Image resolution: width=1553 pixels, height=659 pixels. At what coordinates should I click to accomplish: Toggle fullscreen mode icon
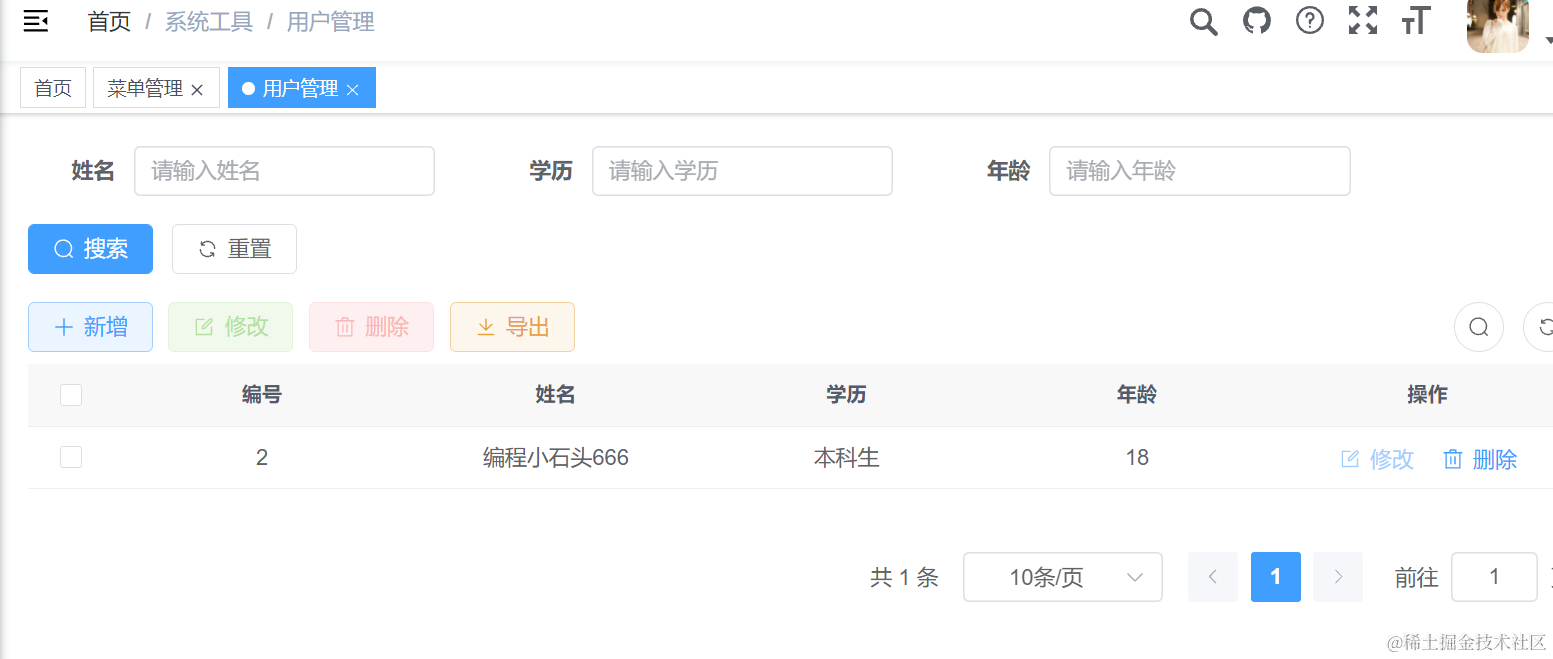tap(1363, 21)
